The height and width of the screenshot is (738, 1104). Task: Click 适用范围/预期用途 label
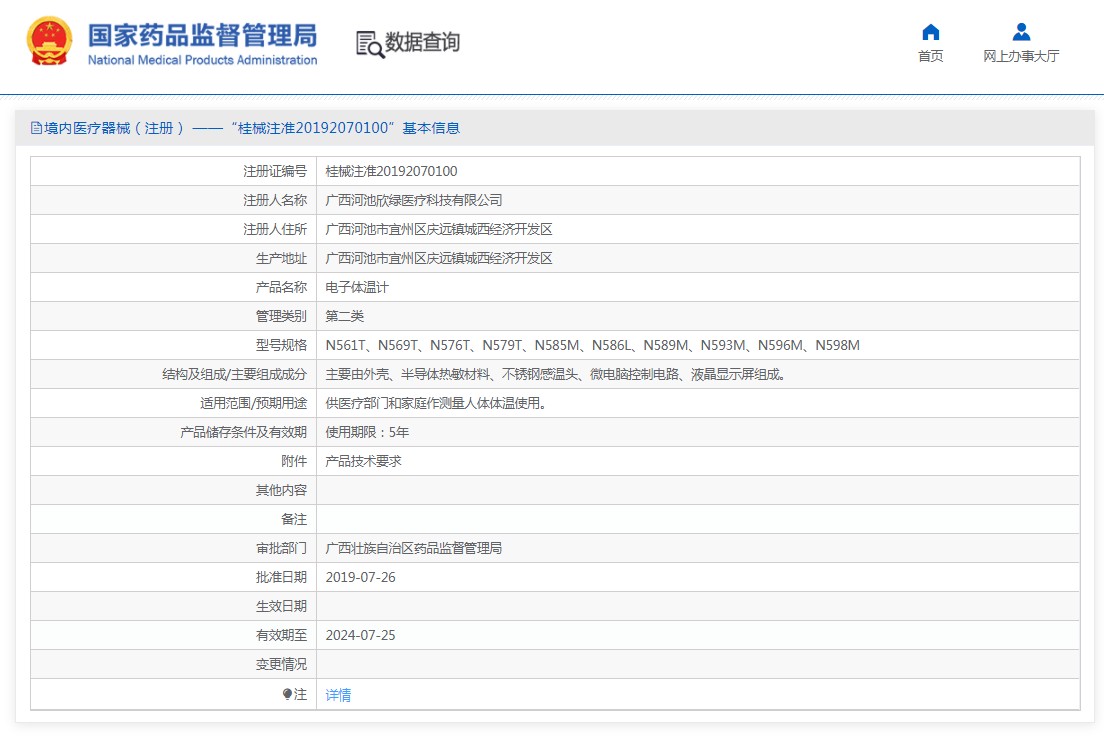point(253,404)
